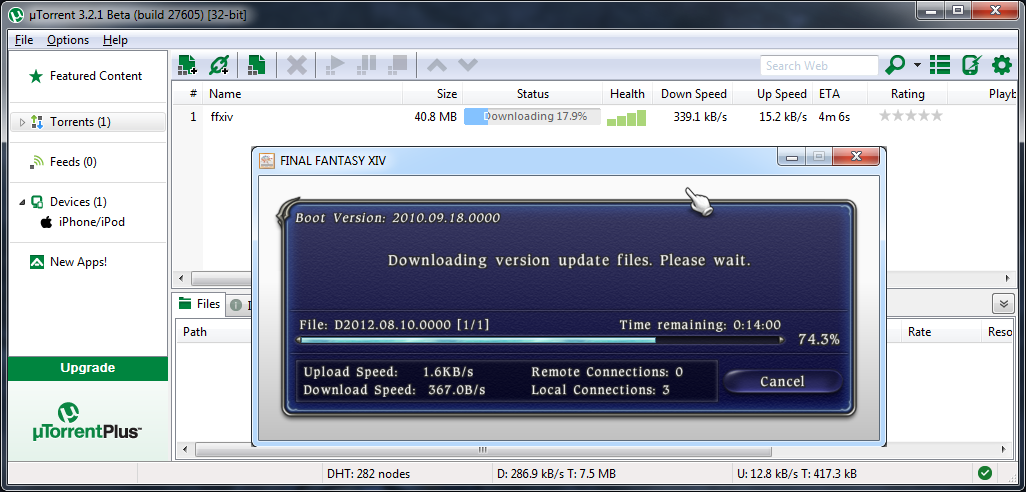
Task: Expand the Torrents (1) tree node
Action: coord(22,122)
